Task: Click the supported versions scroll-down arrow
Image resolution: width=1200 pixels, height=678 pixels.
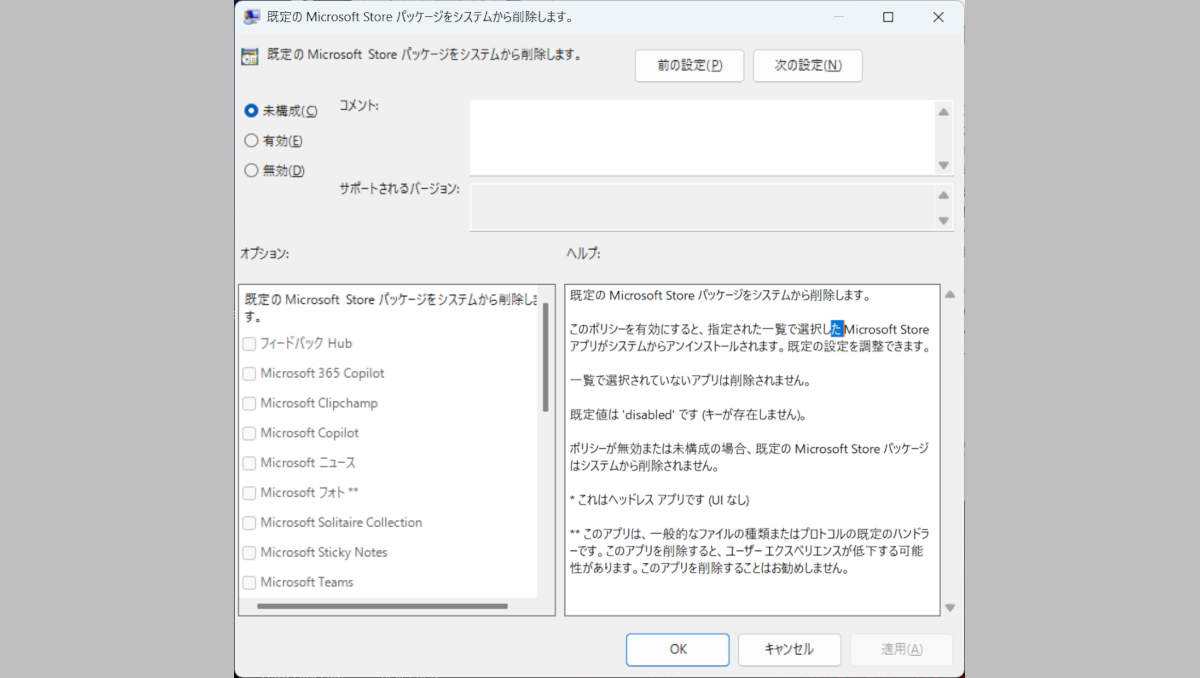Action: (943, 220)
